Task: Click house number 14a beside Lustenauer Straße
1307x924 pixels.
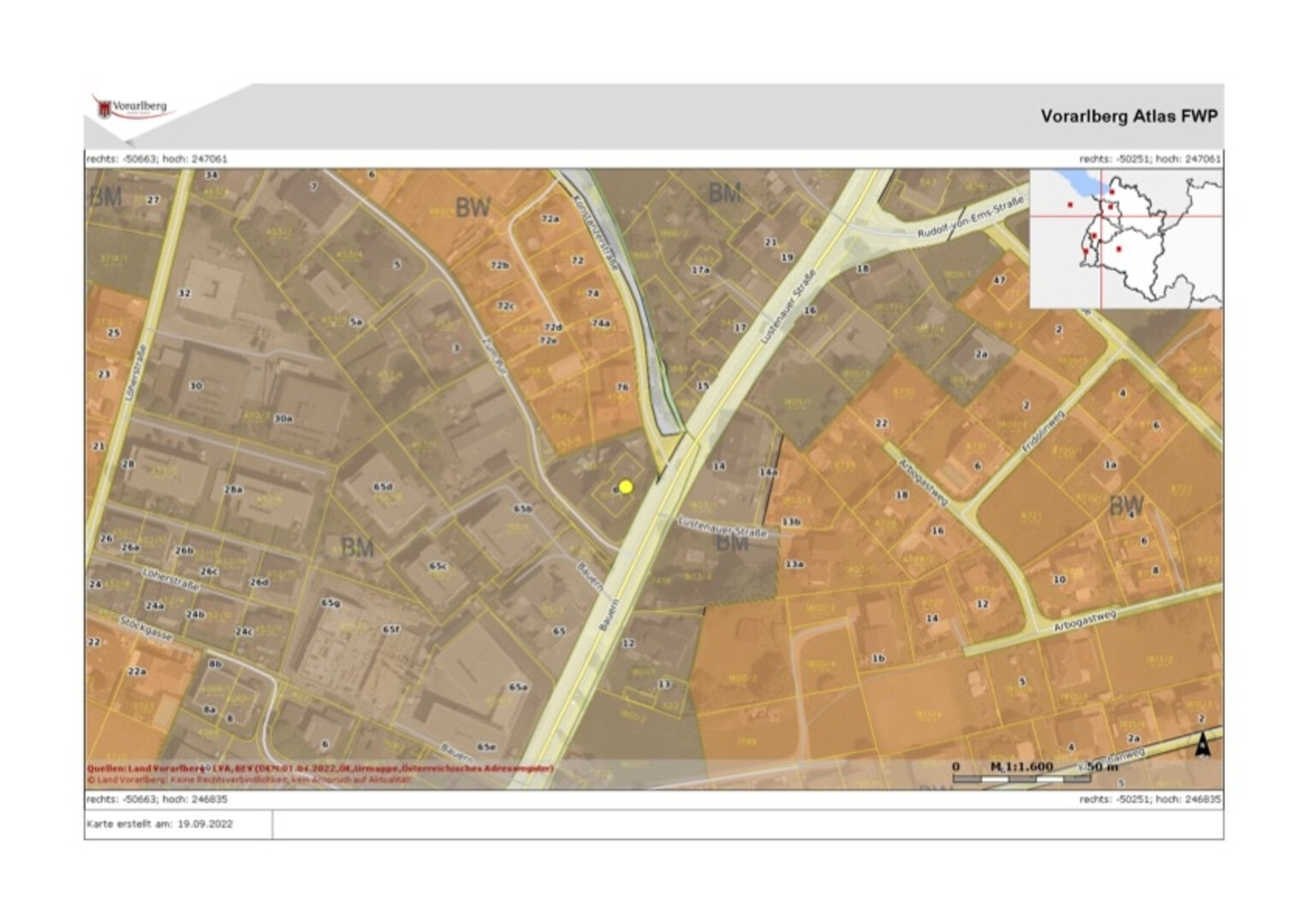Action: [x=768, y=472]
